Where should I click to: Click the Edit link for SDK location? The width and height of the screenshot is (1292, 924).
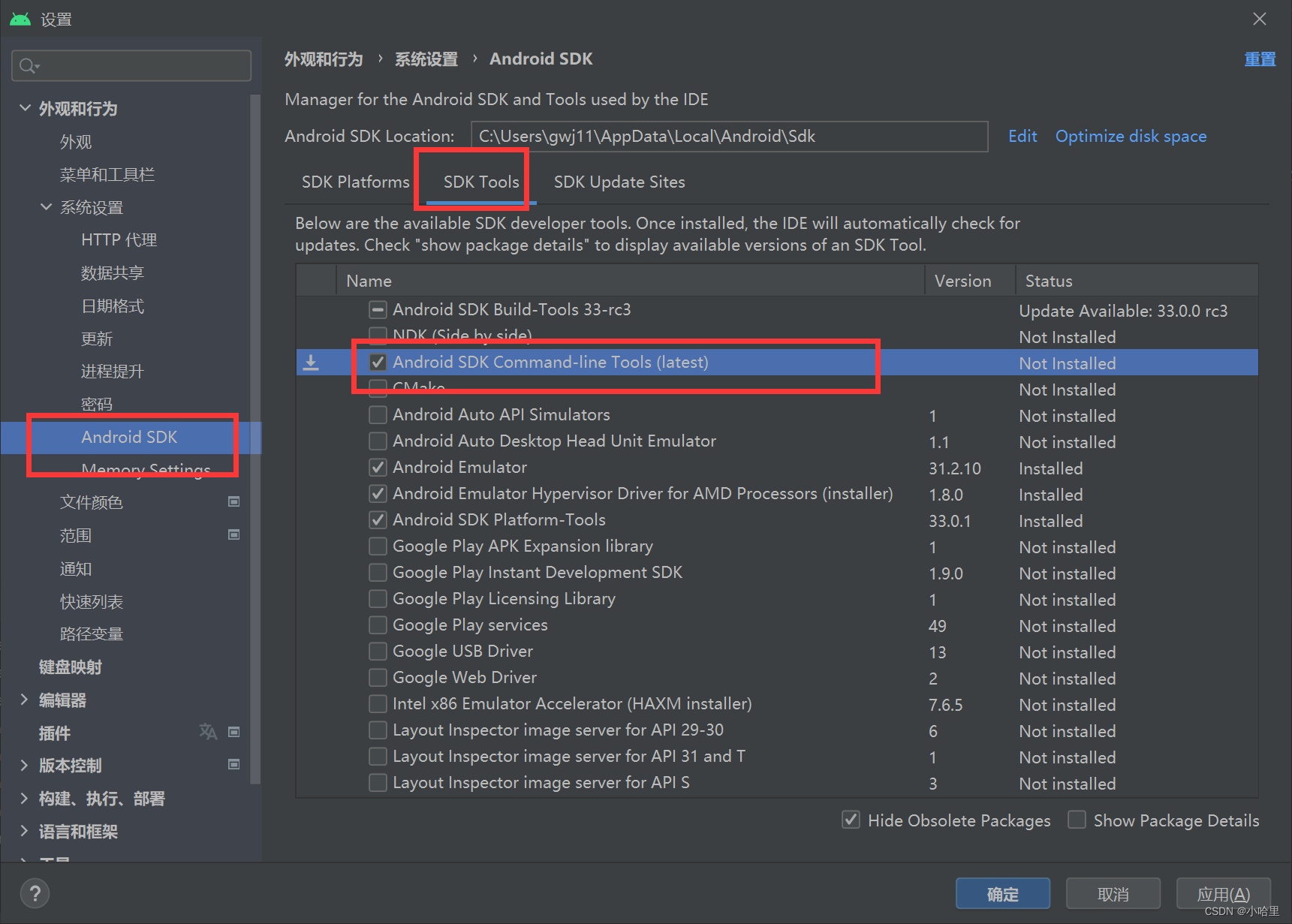[1022, 136]
